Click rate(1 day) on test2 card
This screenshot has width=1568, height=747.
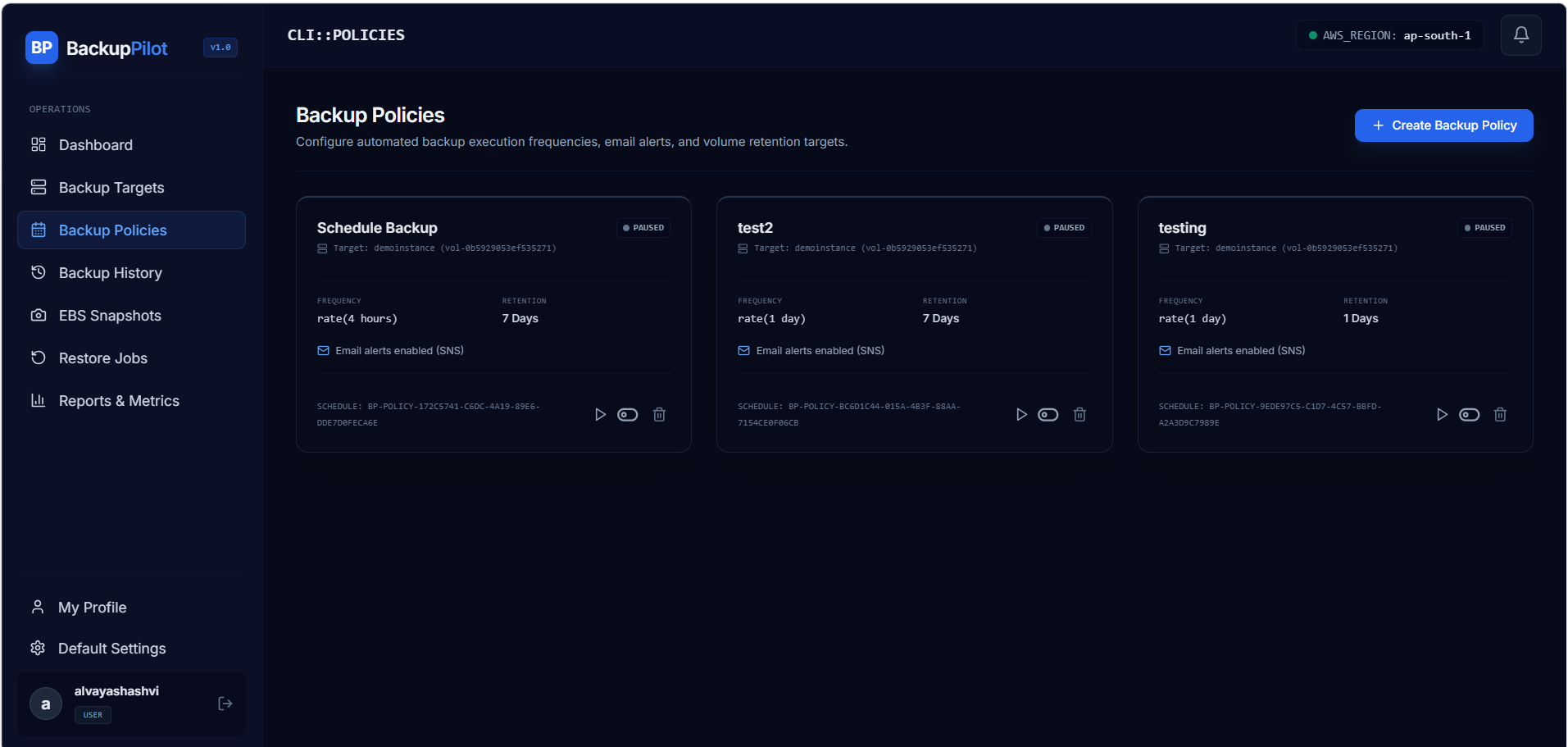pyautogui.click(x=771, y=319)
